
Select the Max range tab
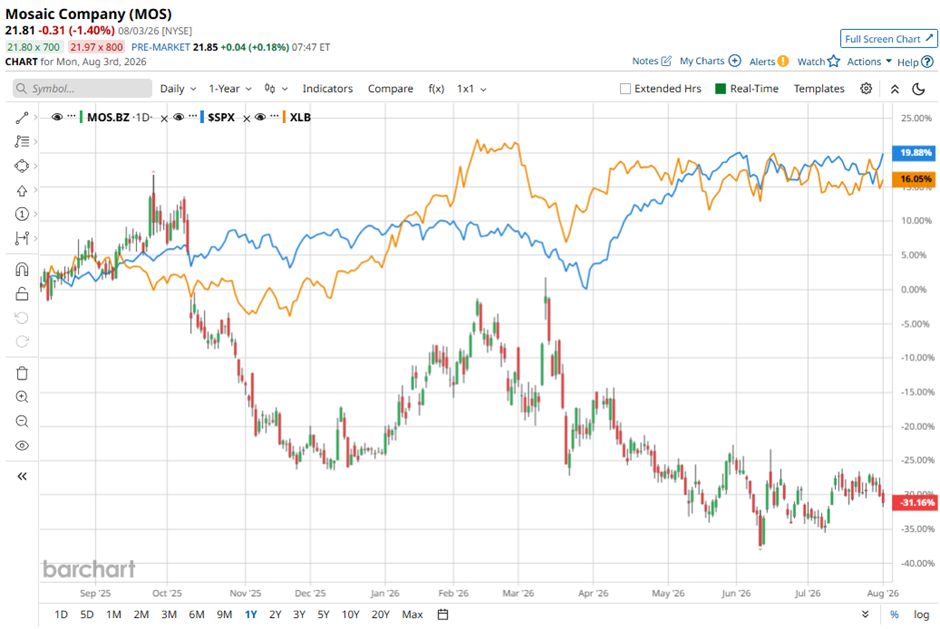(x=412, y=614)
